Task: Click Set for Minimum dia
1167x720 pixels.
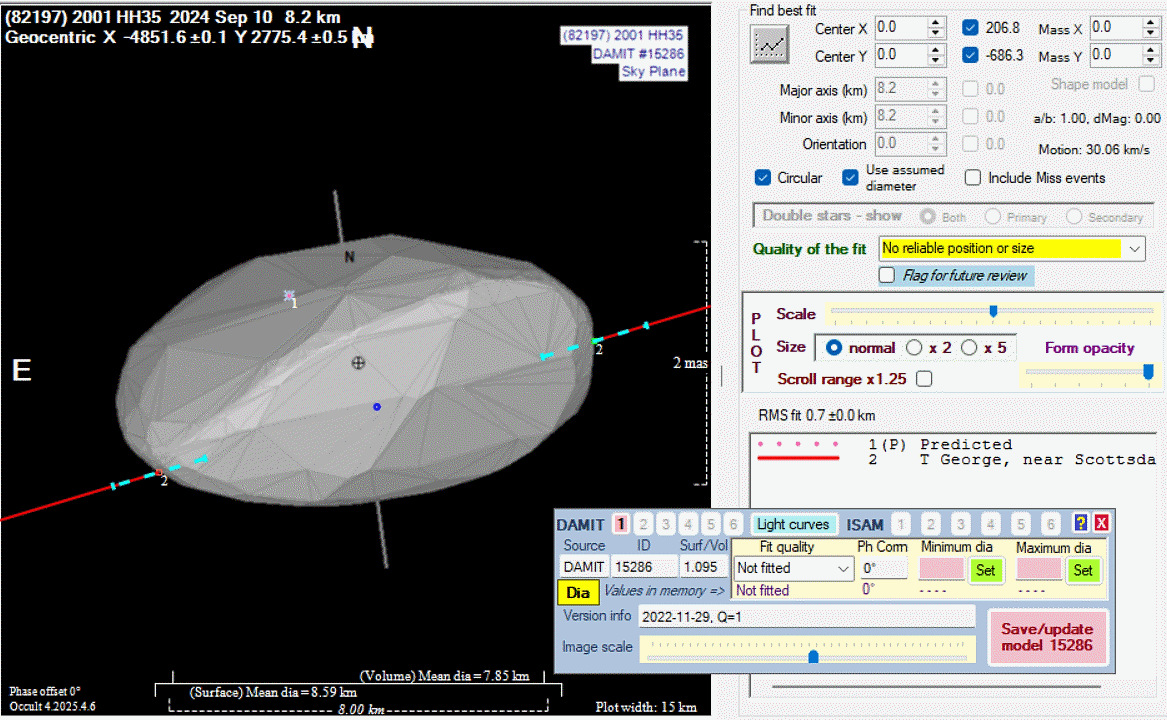Action: (985, 569)
